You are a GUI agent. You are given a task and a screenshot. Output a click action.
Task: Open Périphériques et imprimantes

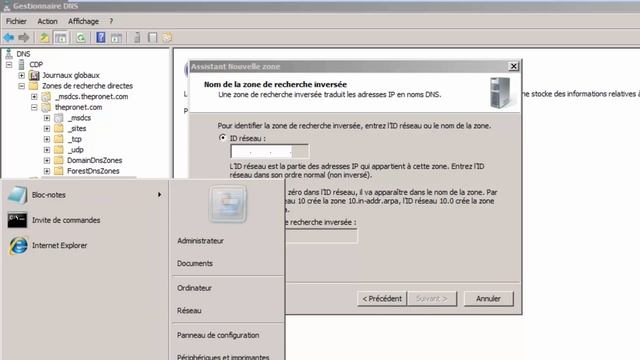223,357
